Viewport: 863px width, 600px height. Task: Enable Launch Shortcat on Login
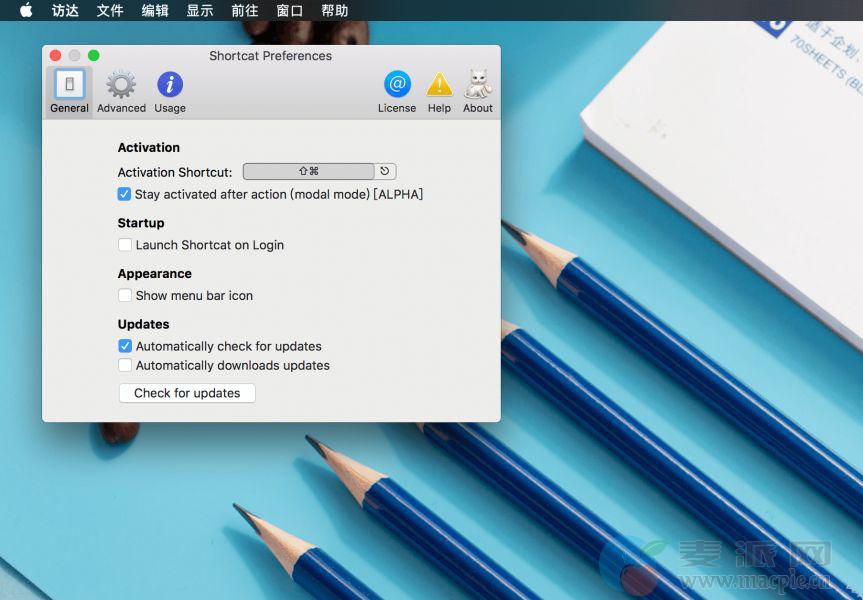click(125, 245)
